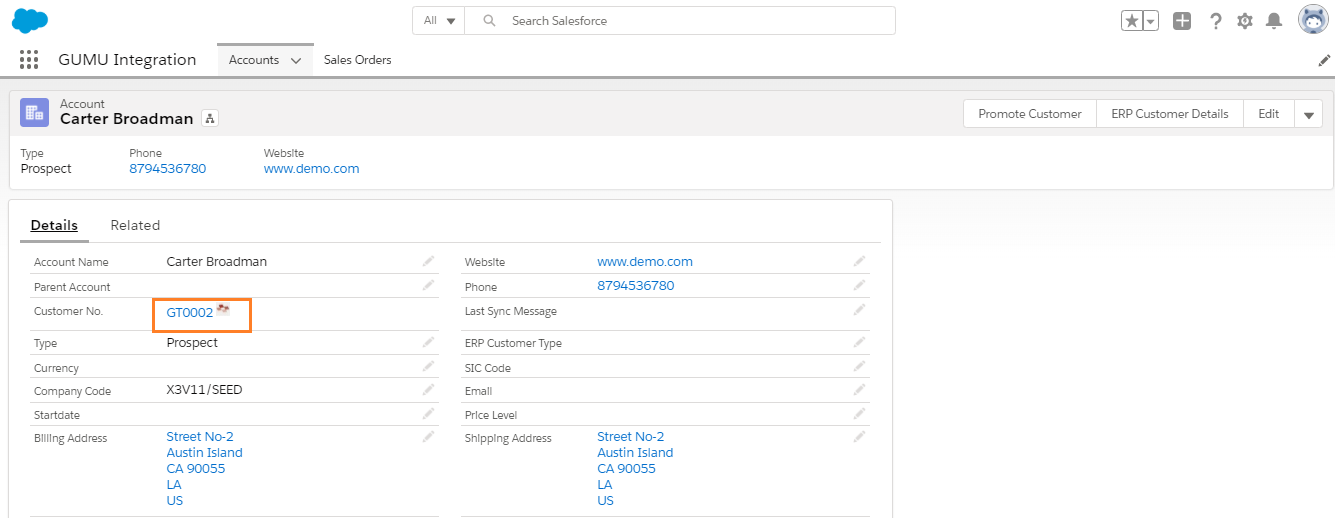Edit Billing Address pencil icon
Image resolution: width=1335 pixels, height=518 pixels.
tap(428, 437)
